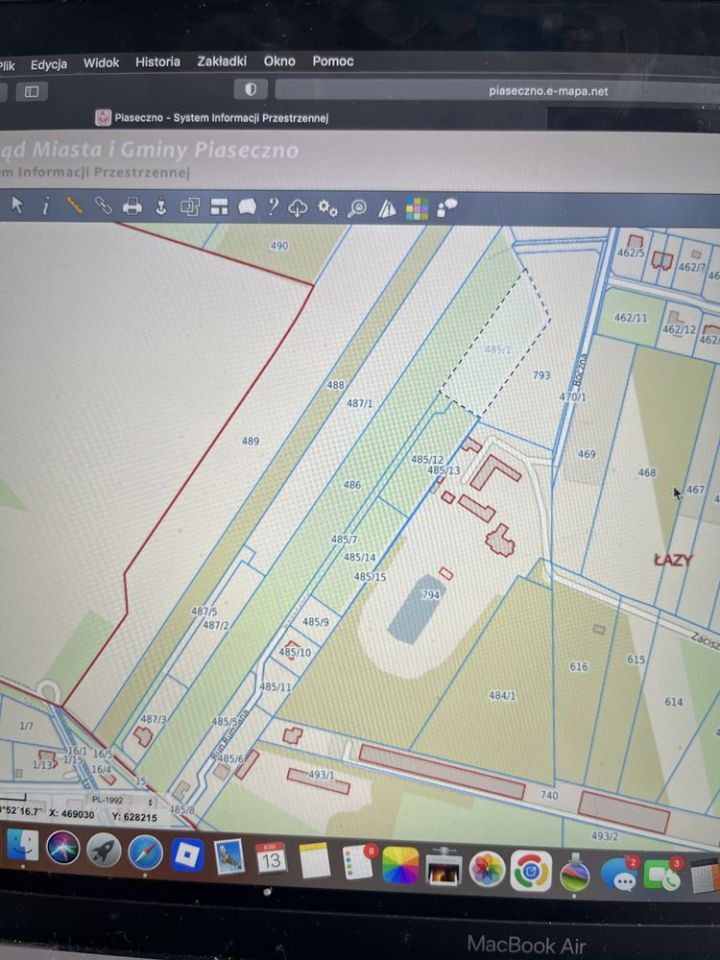720x960 pixels.
Task: Click parcel label 794 on map
Action: [430, 594]
